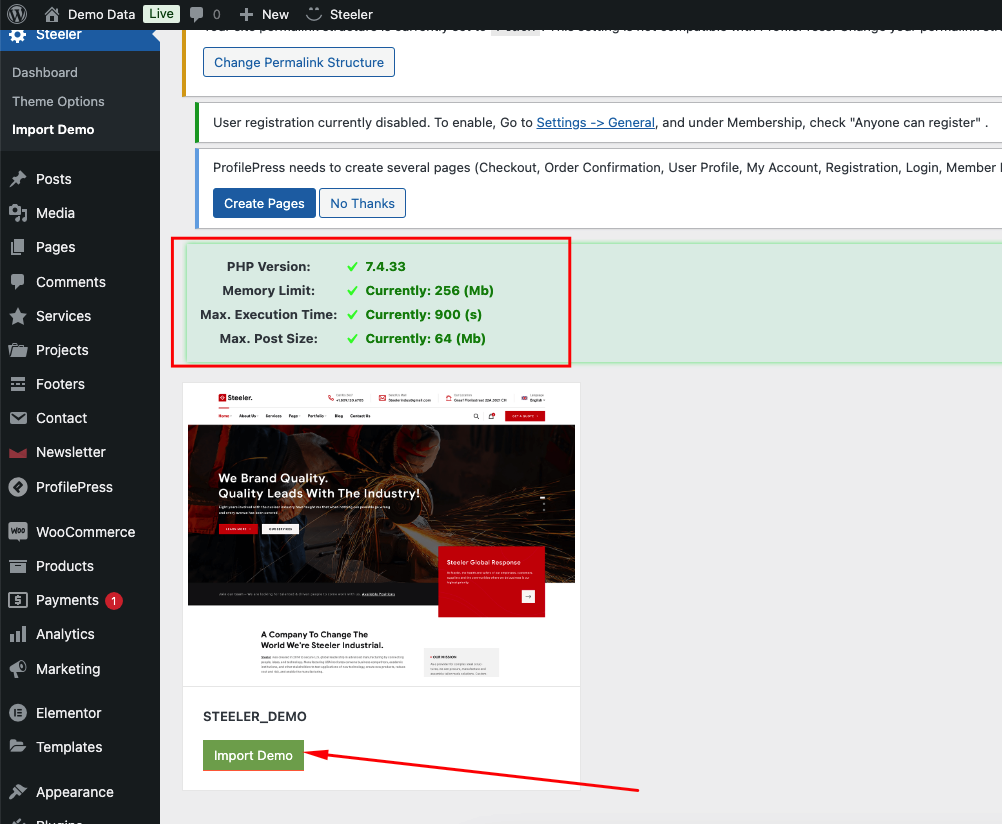Click the Steeler demo preview thumbnail
Screen dimensions: 1002x824
(x=382, y=534)
